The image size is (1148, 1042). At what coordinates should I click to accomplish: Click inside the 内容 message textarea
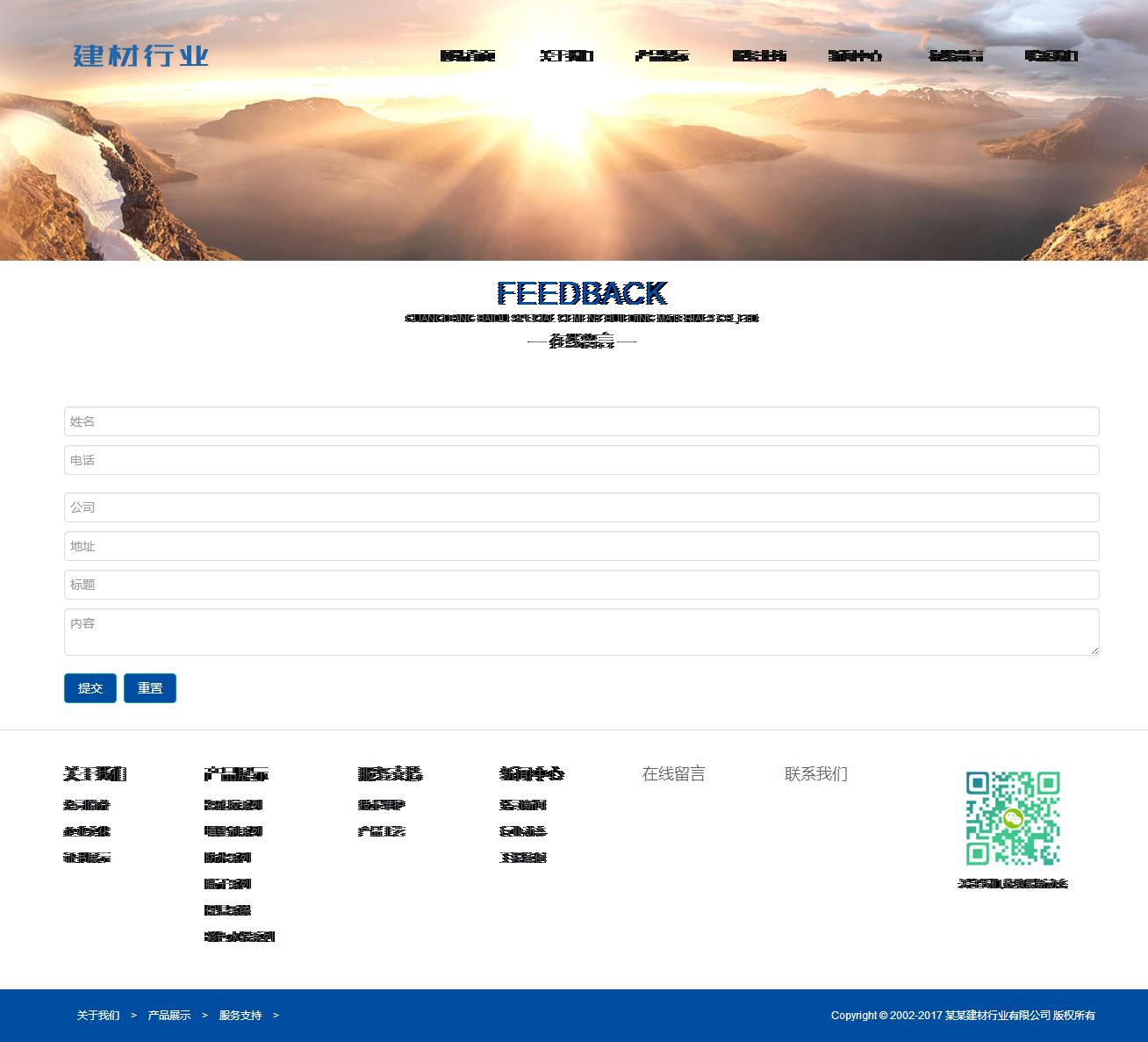point(581,631)
